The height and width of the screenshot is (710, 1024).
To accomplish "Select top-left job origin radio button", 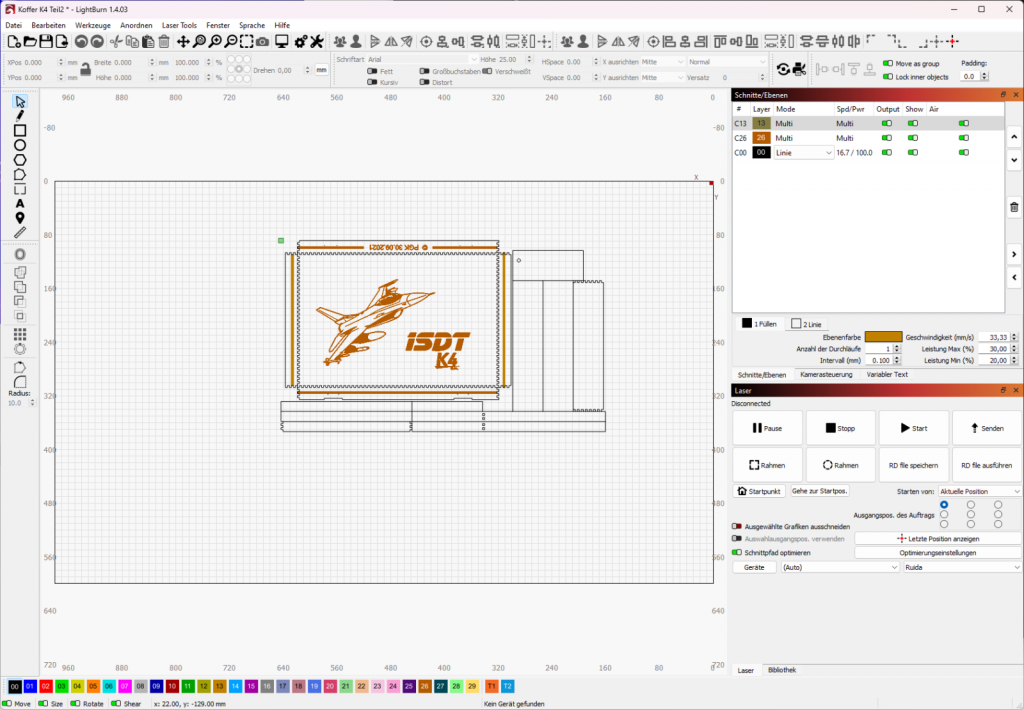I will pos(944,505).
